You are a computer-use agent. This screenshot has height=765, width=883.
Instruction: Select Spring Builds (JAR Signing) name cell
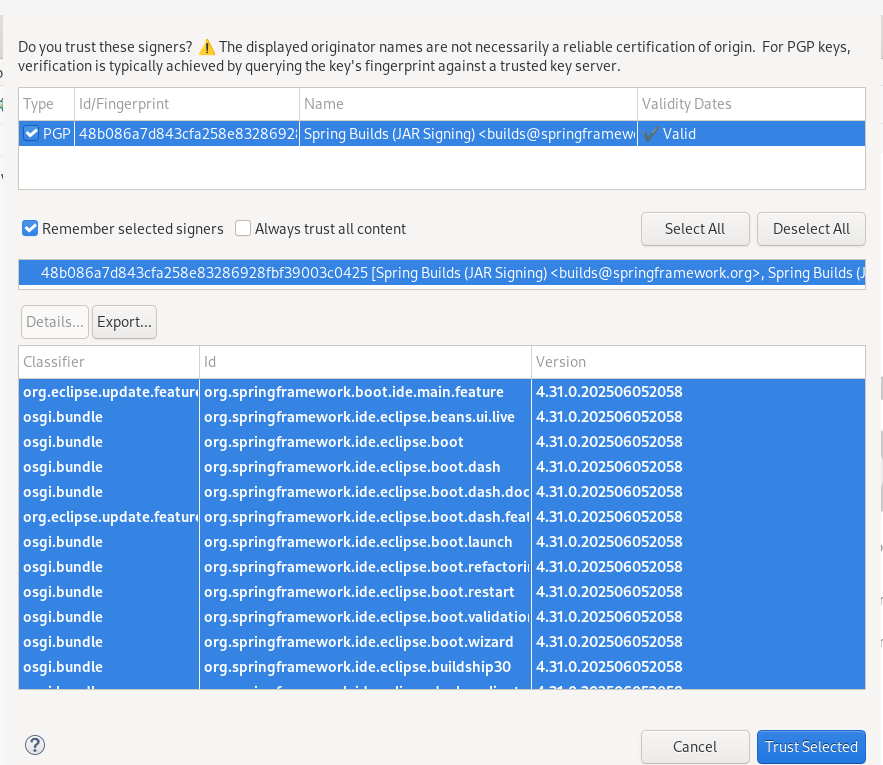469,134
